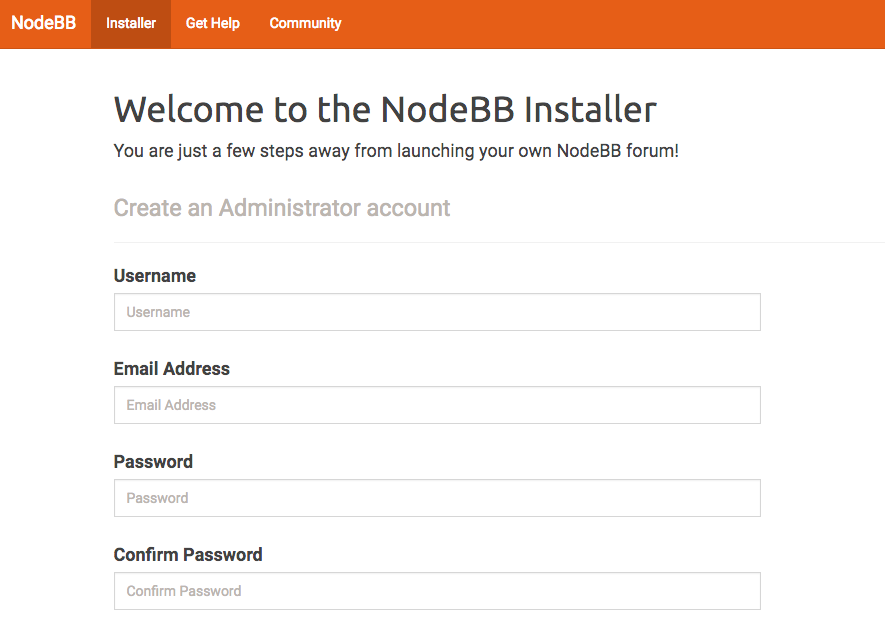The width and height of the screenshot is (885, 628).
Task: Click the word 'Installer' inside the welcome heading
Action: pyautogui.click(x=590, y=109)
